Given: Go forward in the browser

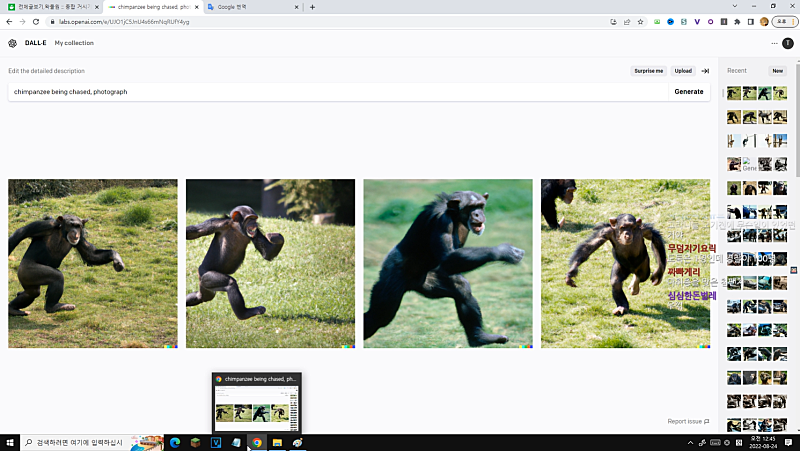Looking at the screenshot, I should tap(22, 22).
